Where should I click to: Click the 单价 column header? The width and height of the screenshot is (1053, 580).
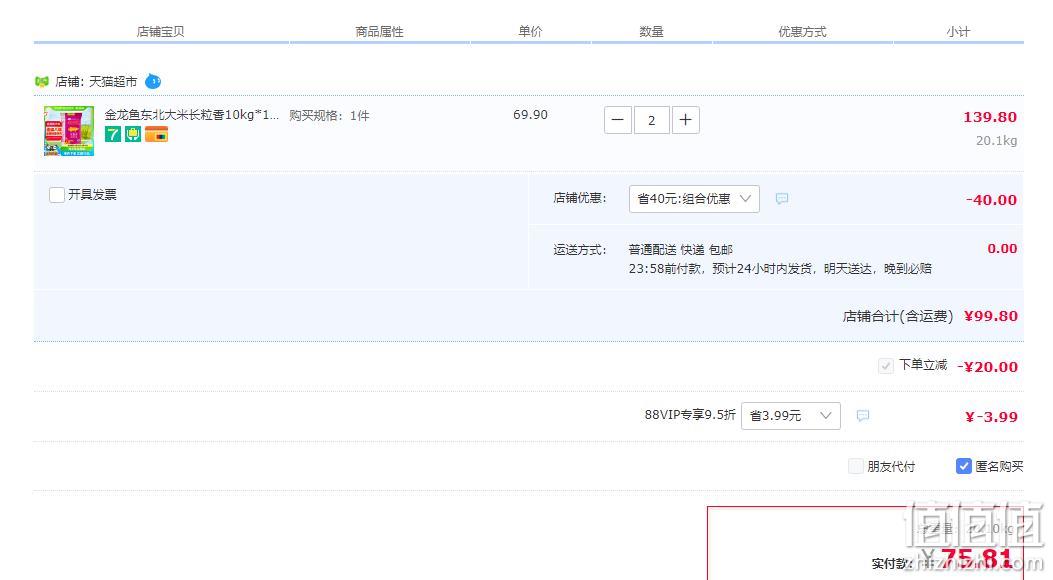click(x=531, y=32)
